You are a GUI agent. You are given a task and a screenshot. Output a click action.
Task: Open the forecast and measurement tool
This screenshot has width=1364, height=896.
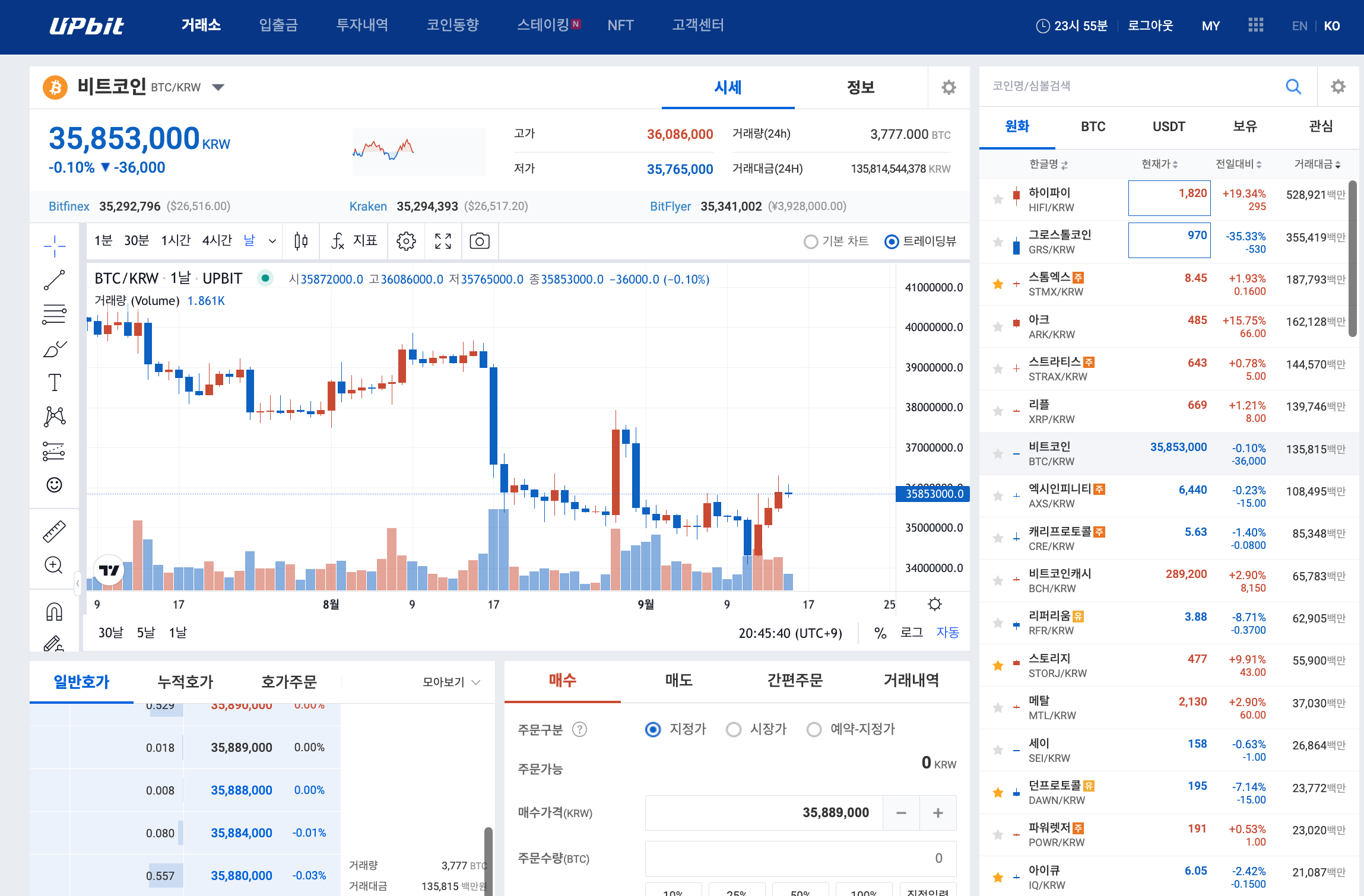pyautogui.click(x=54, y=451)
